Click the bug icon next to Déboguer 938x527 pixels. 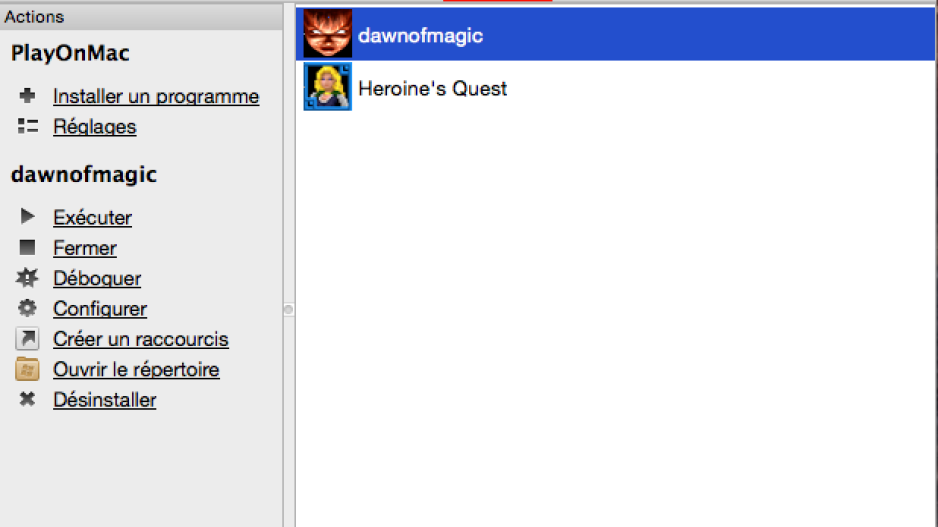(x=27, y=278)
